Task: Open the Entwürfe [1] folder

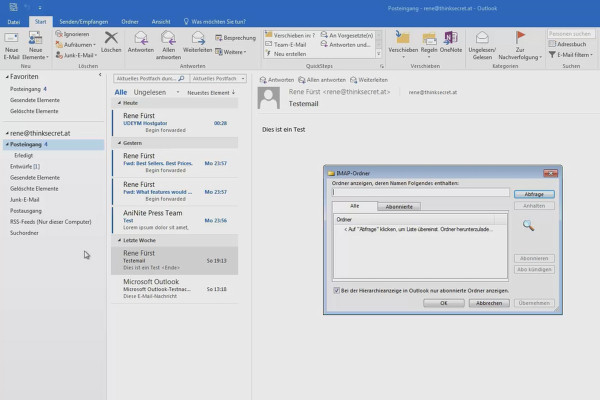Action: coord(25,167)
